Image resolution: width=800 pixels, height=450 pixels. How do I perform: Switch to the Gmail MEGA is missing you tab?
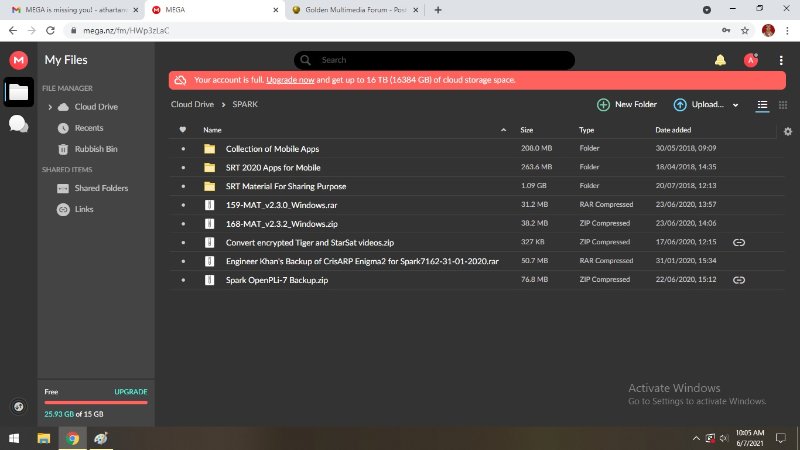70,10
